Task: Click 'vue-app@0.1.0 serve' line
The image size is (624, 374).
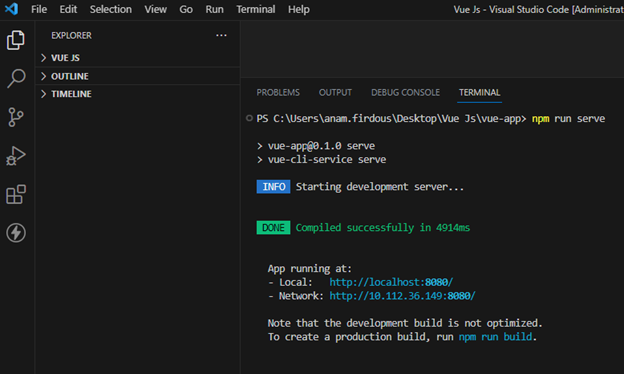Action: [x=321, y=146]
